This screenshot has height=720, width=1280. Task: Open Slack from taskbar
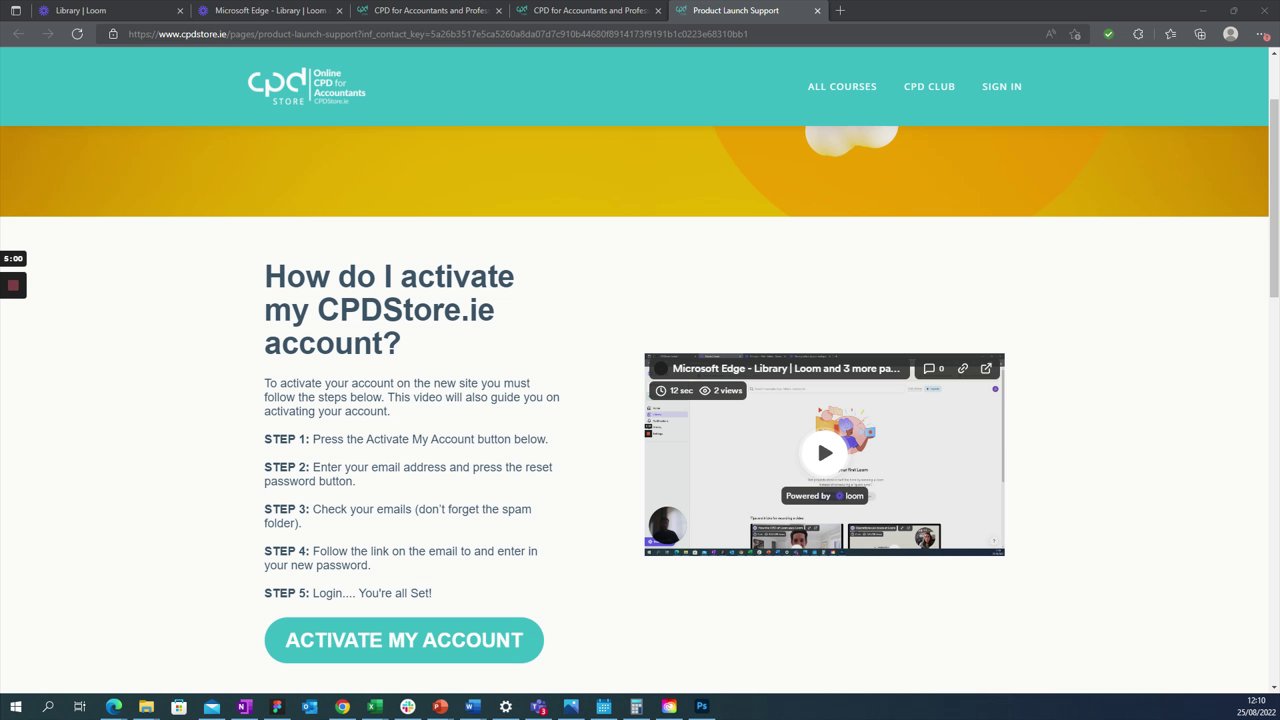(407, 706)
